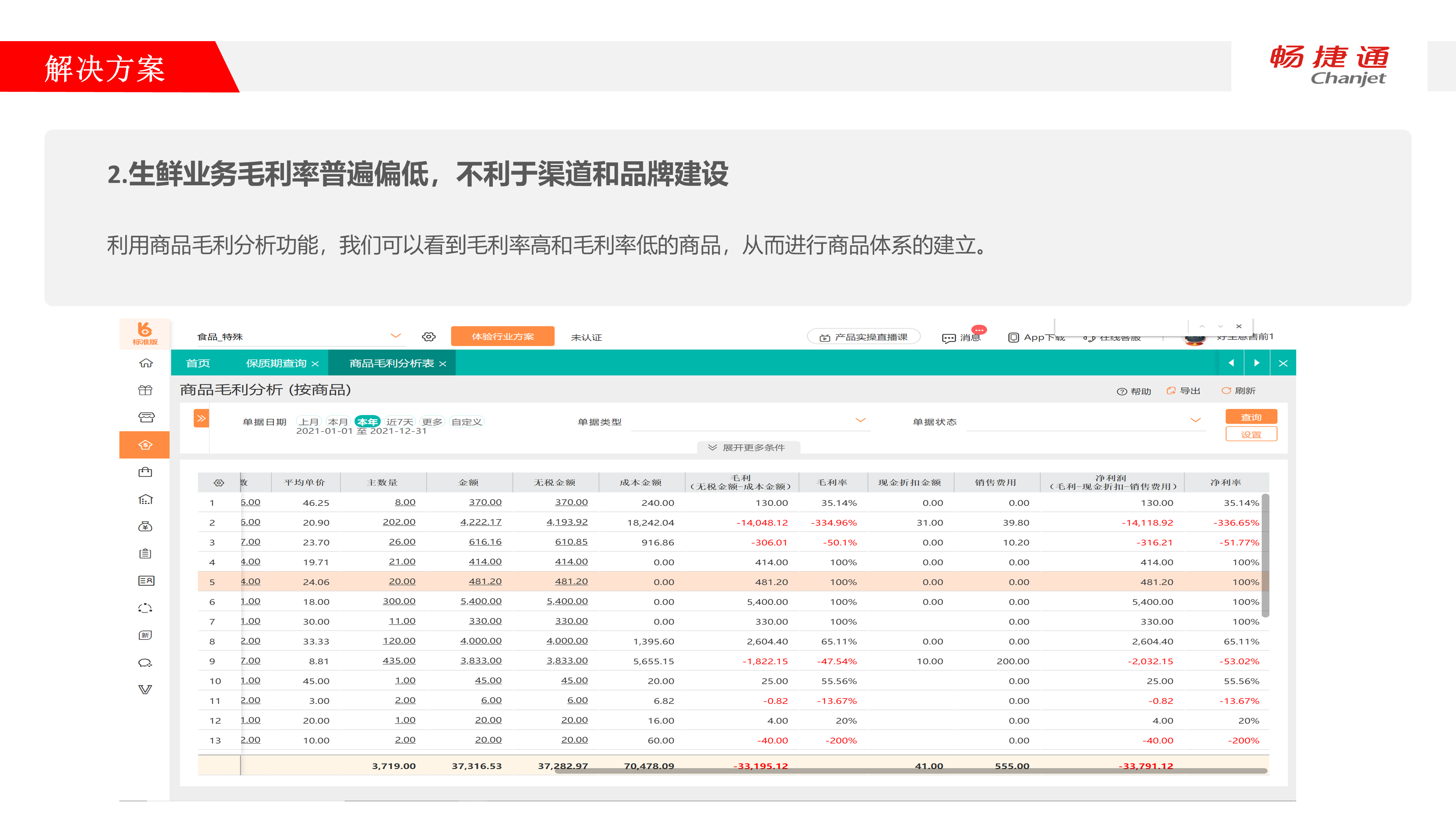Select the 上月 date filter
1456x819 pixels.
pyautogui.click(x=309, y=422)
